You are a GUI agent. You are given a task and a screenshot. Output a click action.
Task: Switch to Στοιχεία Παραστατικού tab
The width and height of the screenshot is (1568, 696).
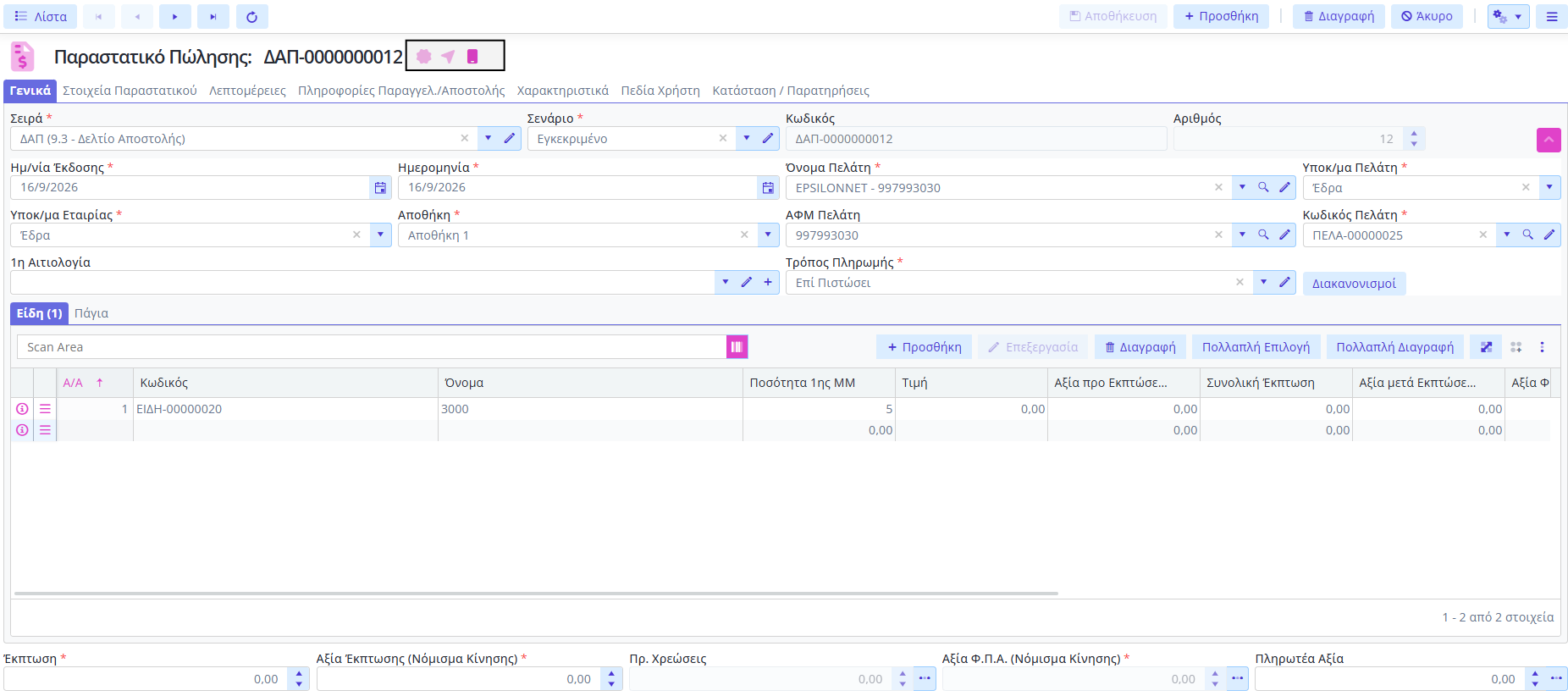pos(130,91)
